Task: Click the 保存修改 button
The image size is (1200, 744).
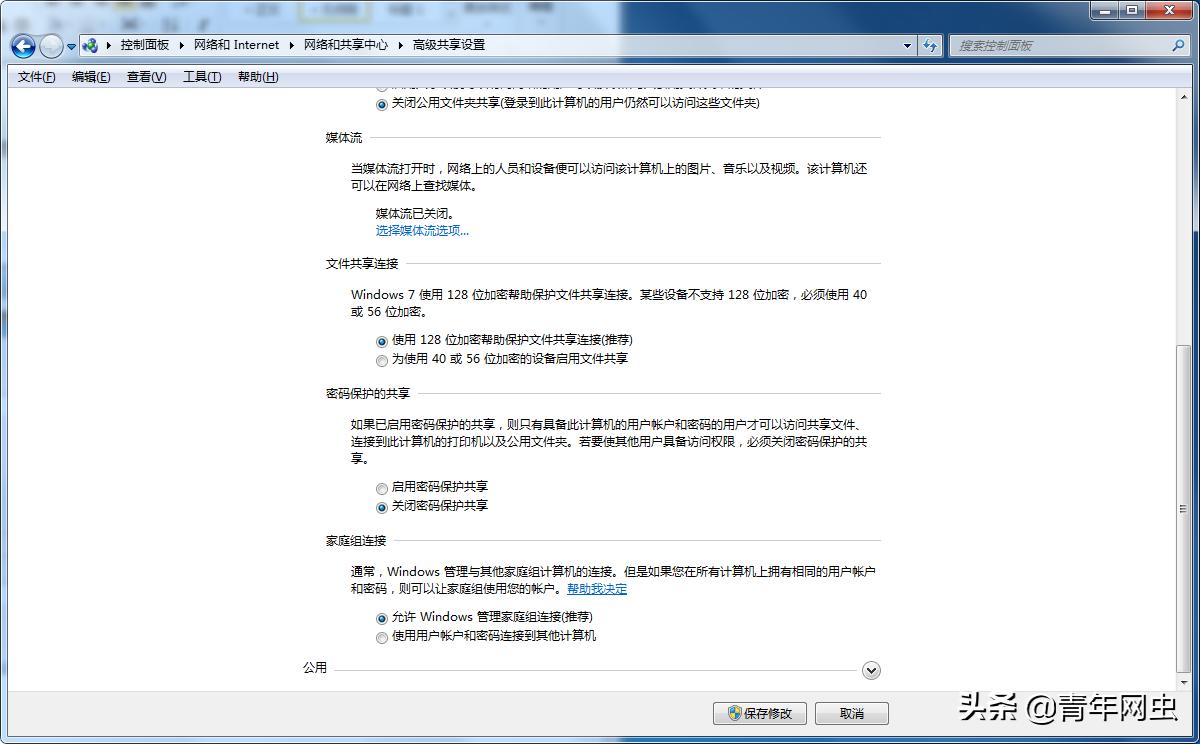Action: click(760, 713)
